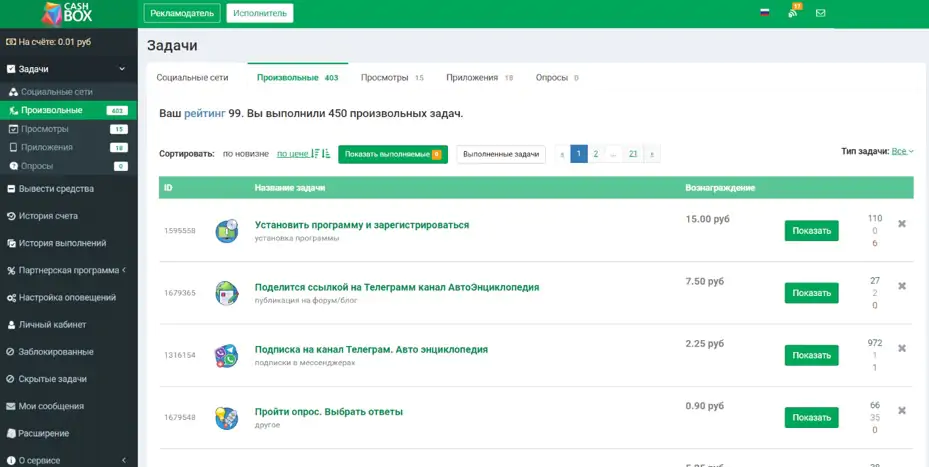Image resolution: width=929 pixels, height=467 pixels.
Task: Click the lightbulb icon of task 1679548
Action: click(x=226, y=417)
